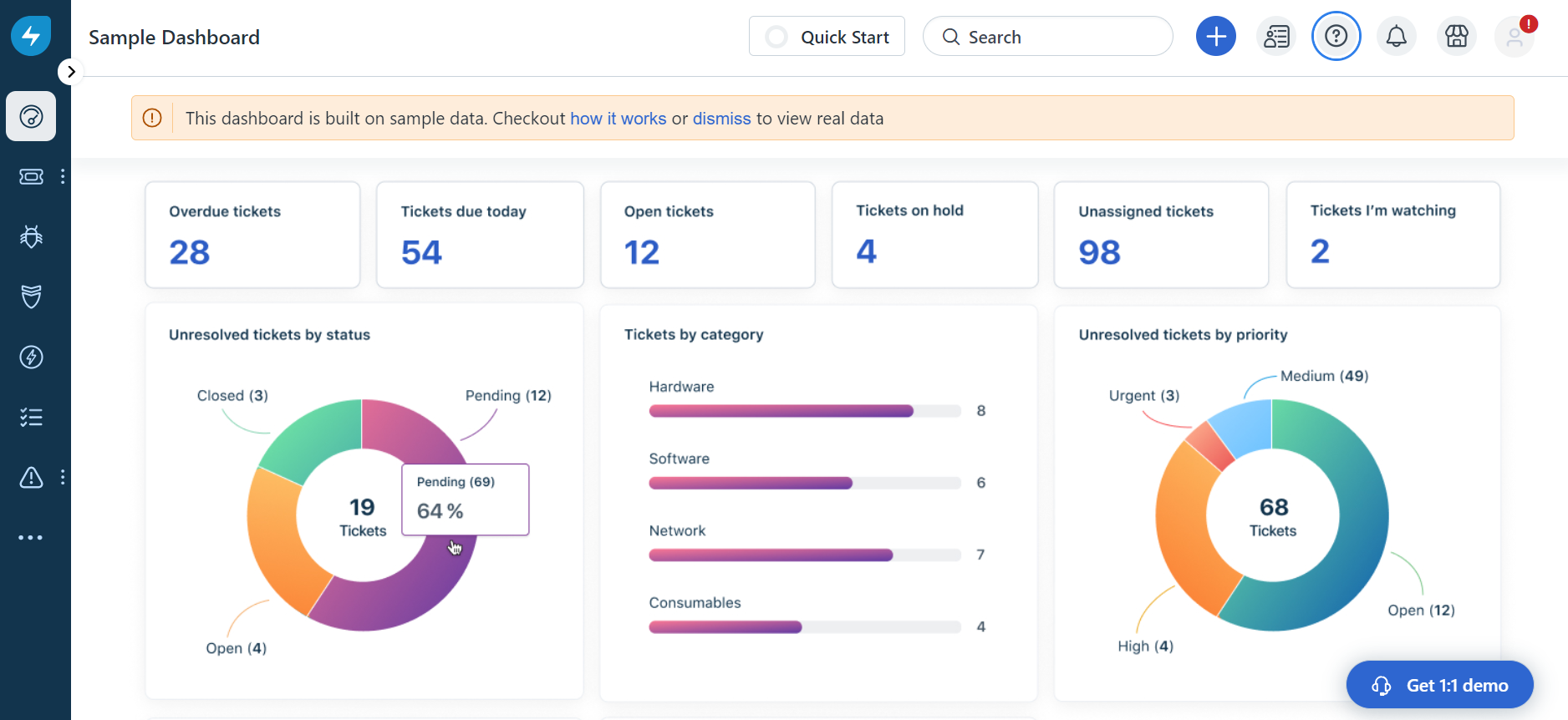Click the notifications bell icon
This screenshot has width=1568, height=720.
(x=1397, y=37)
